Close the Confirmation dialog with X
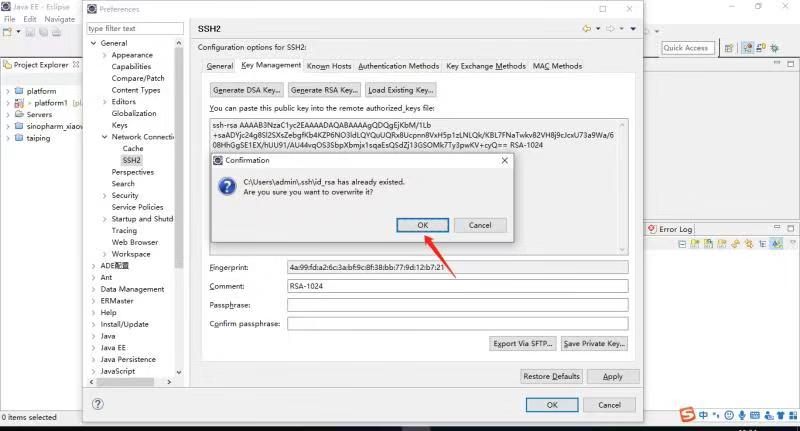This screenshot has width=800, height=431. [505, 160]
